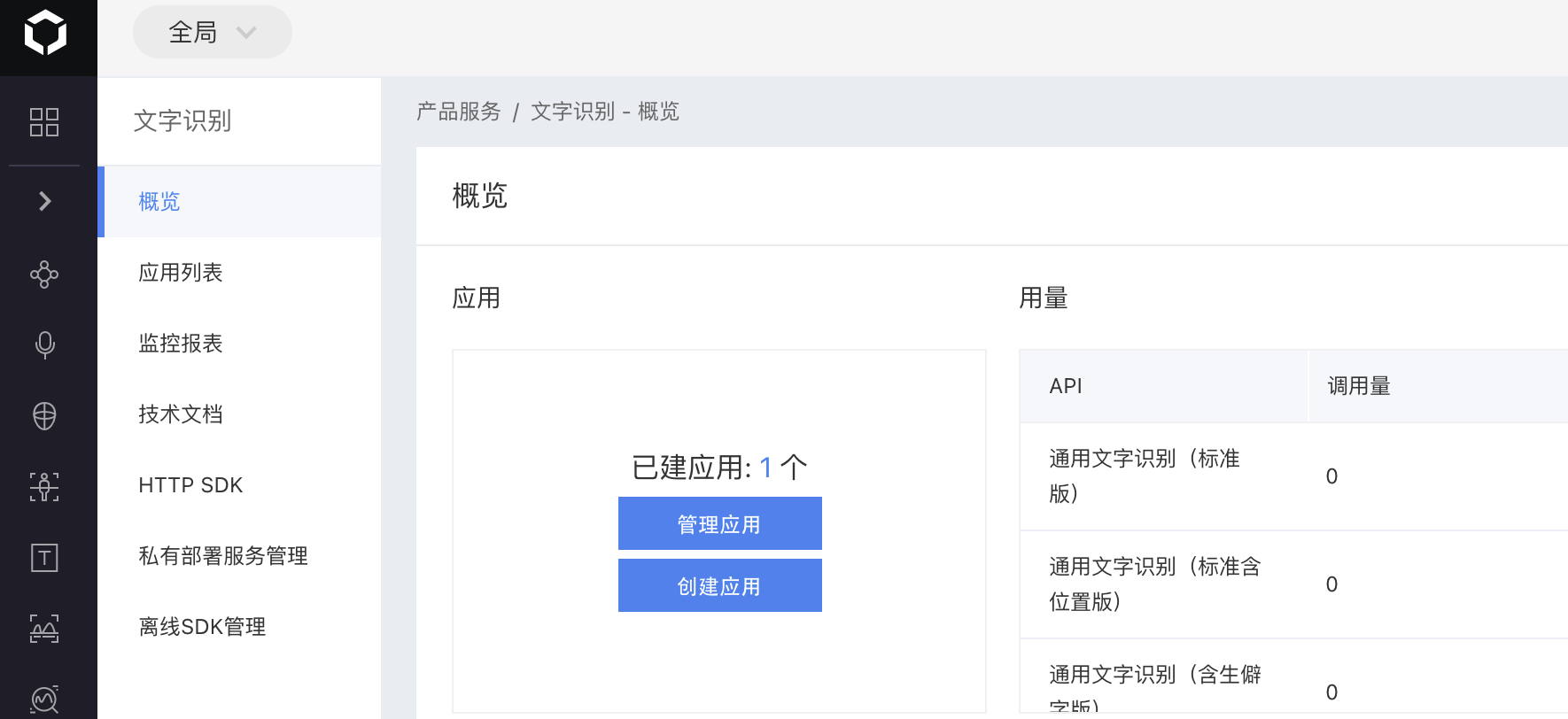Open the 全局 region dropdown
Screen dimensions: 1568x719
tap(212, 33)
